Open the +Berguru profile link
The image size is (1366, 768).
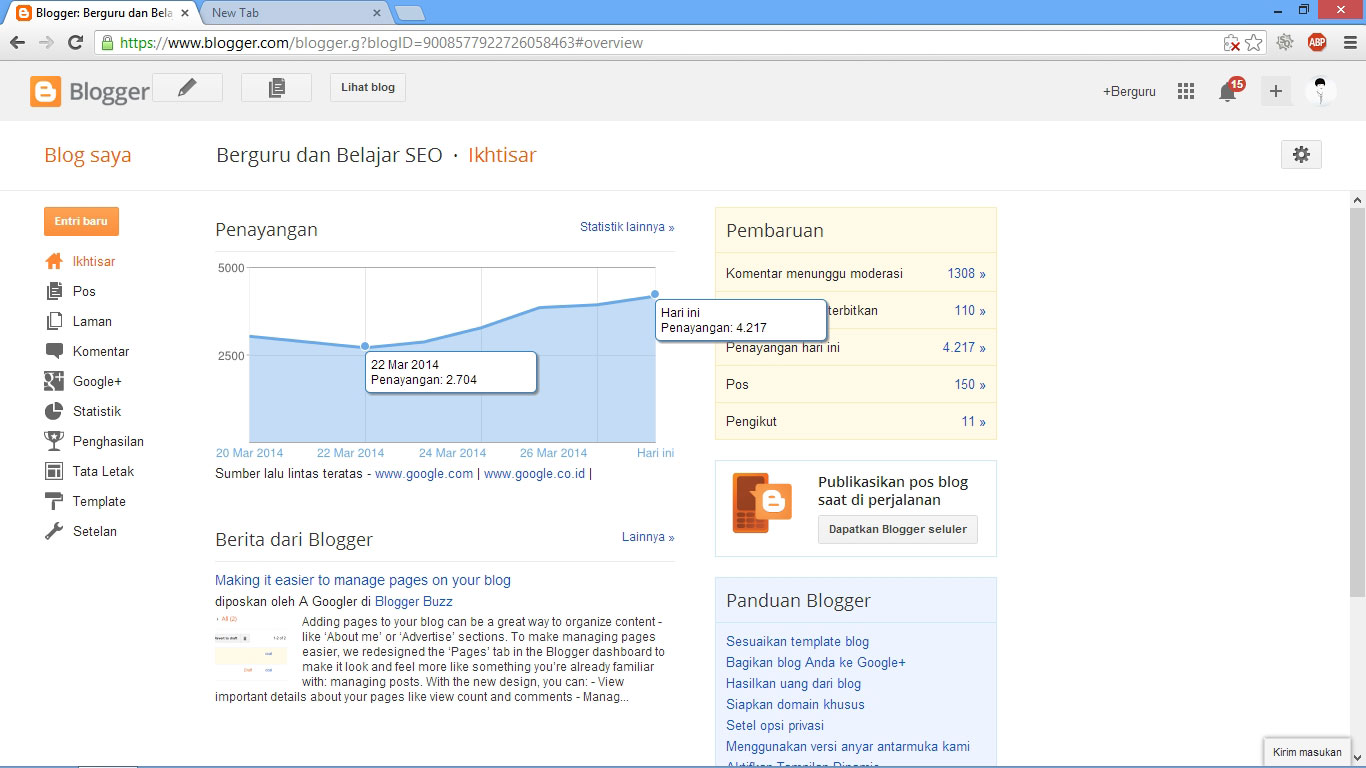pyautogui.click(x=1129, y=91)
